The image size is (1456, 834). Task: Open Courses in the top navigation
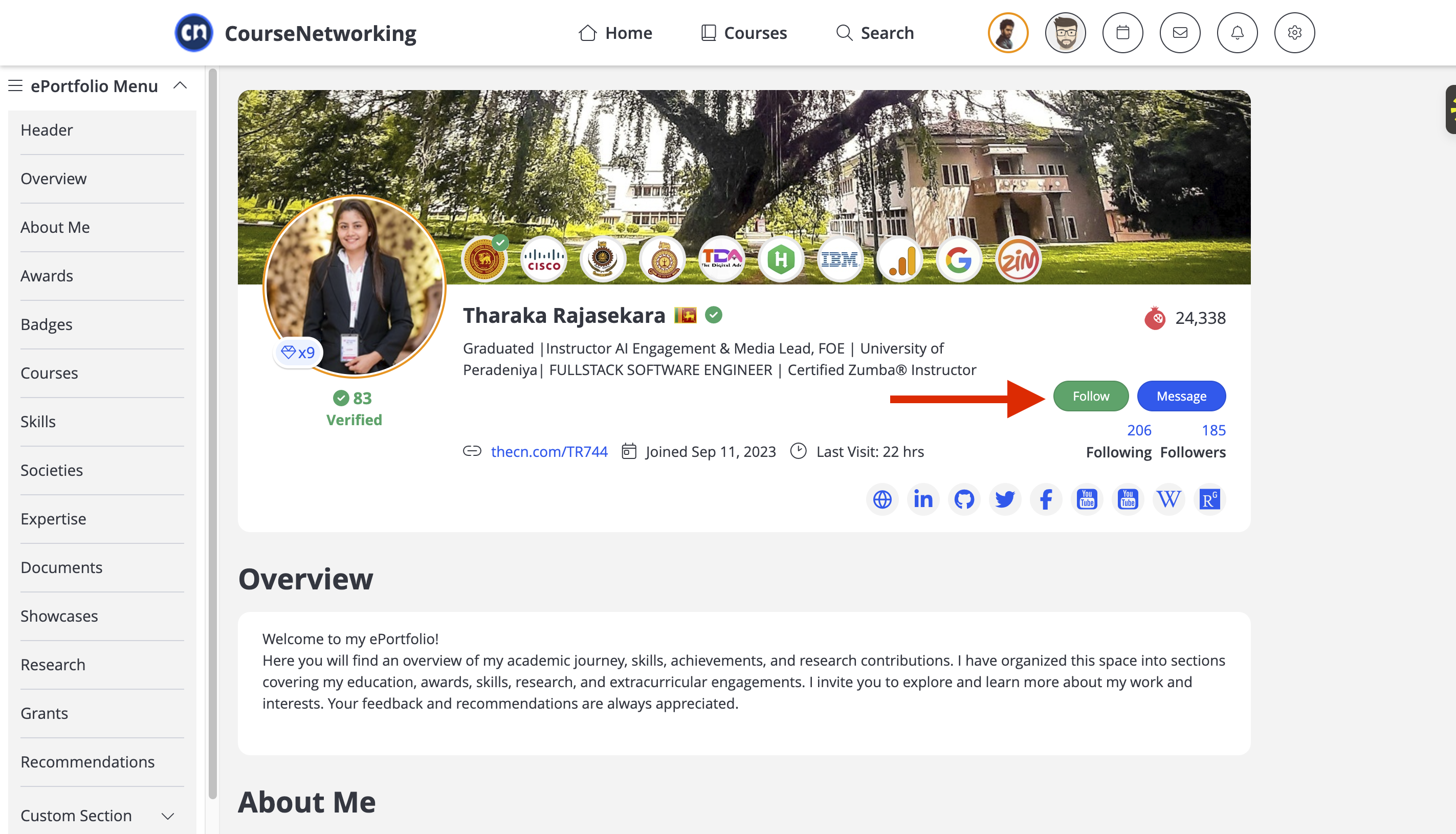[744, 33]
